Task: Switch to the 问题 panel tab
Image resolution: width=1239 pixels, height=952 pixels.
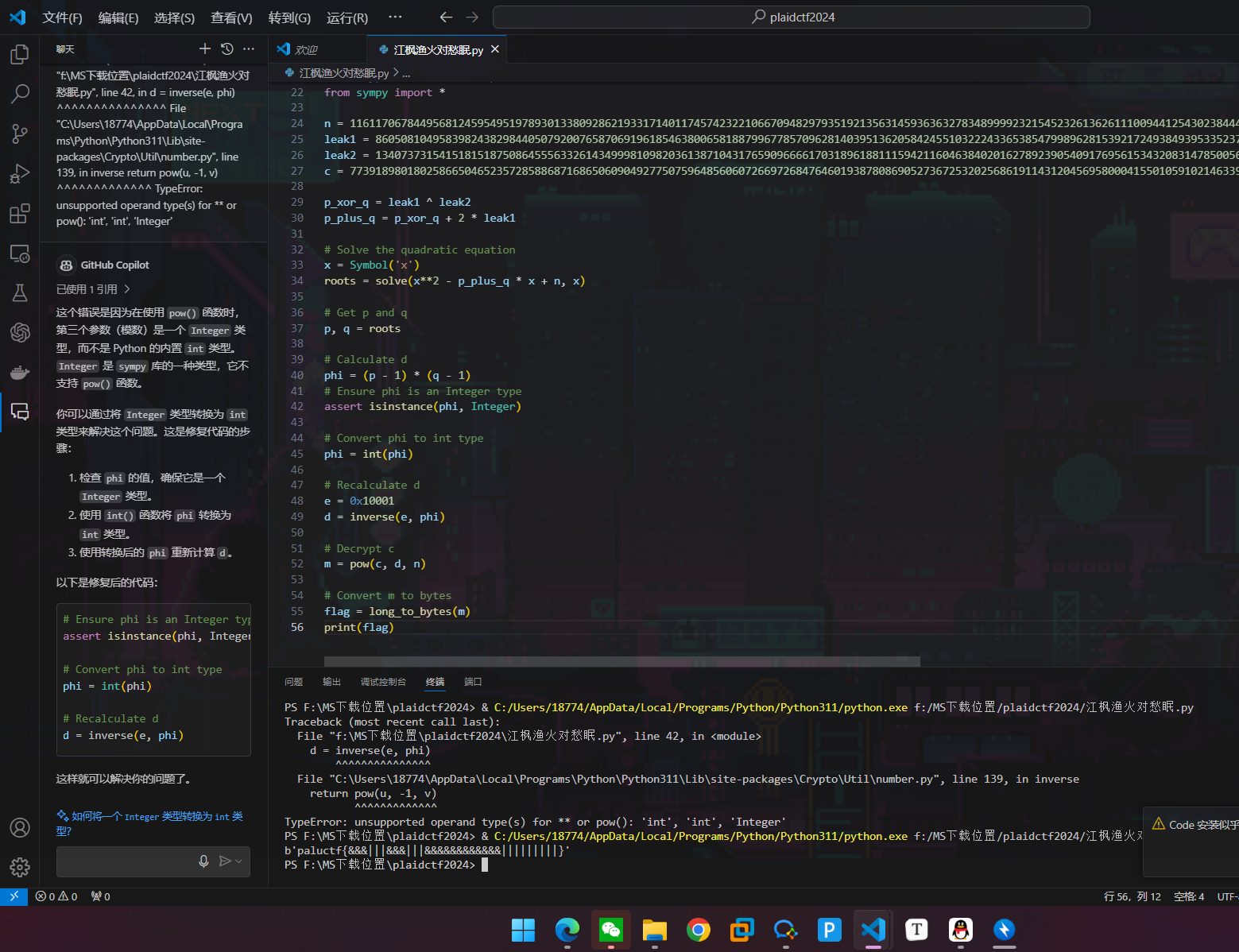Action: tap(294, 682)
